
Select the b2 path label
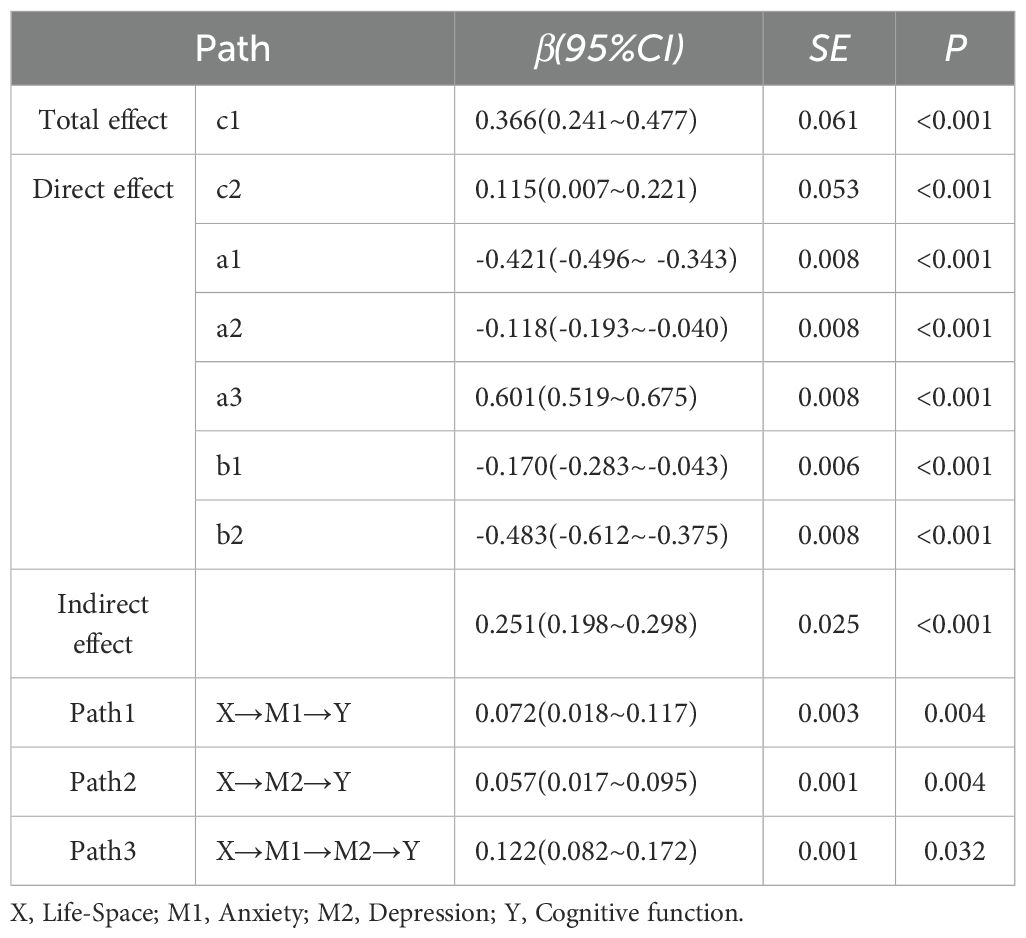(x=230, y=535)
